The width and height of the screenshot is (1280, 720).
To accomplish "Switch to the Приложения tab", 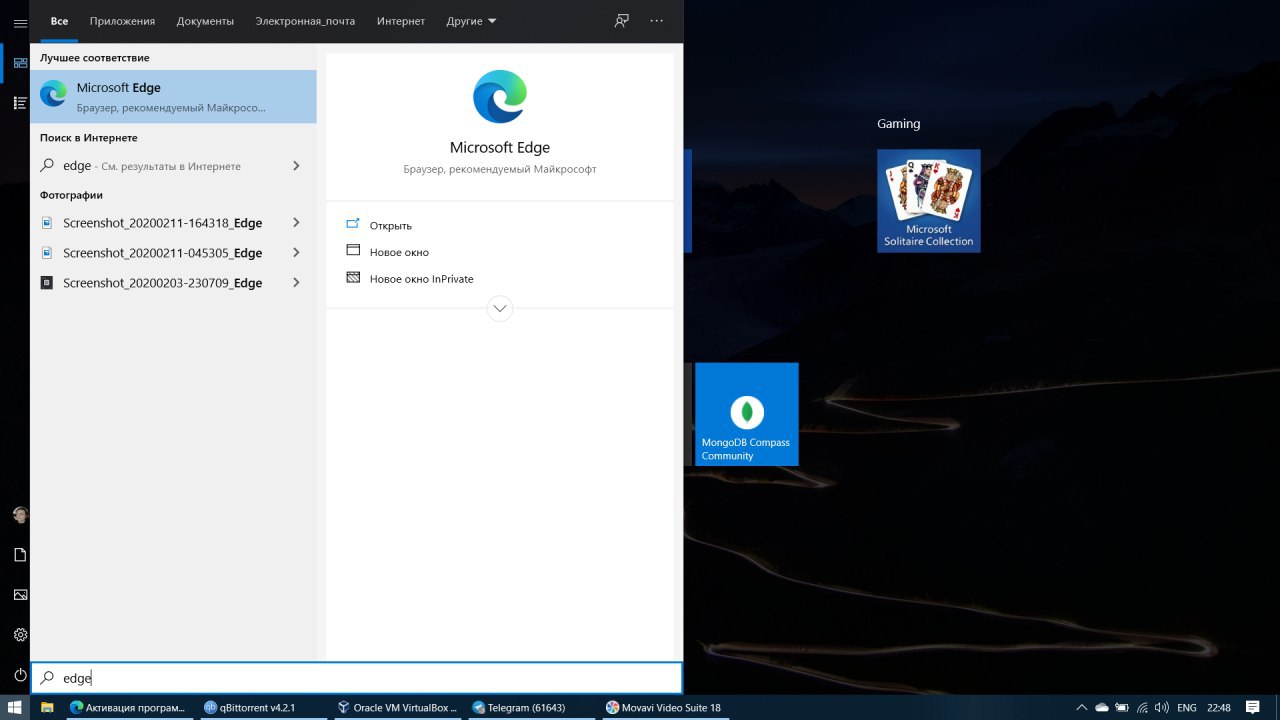I will (122, 21).
